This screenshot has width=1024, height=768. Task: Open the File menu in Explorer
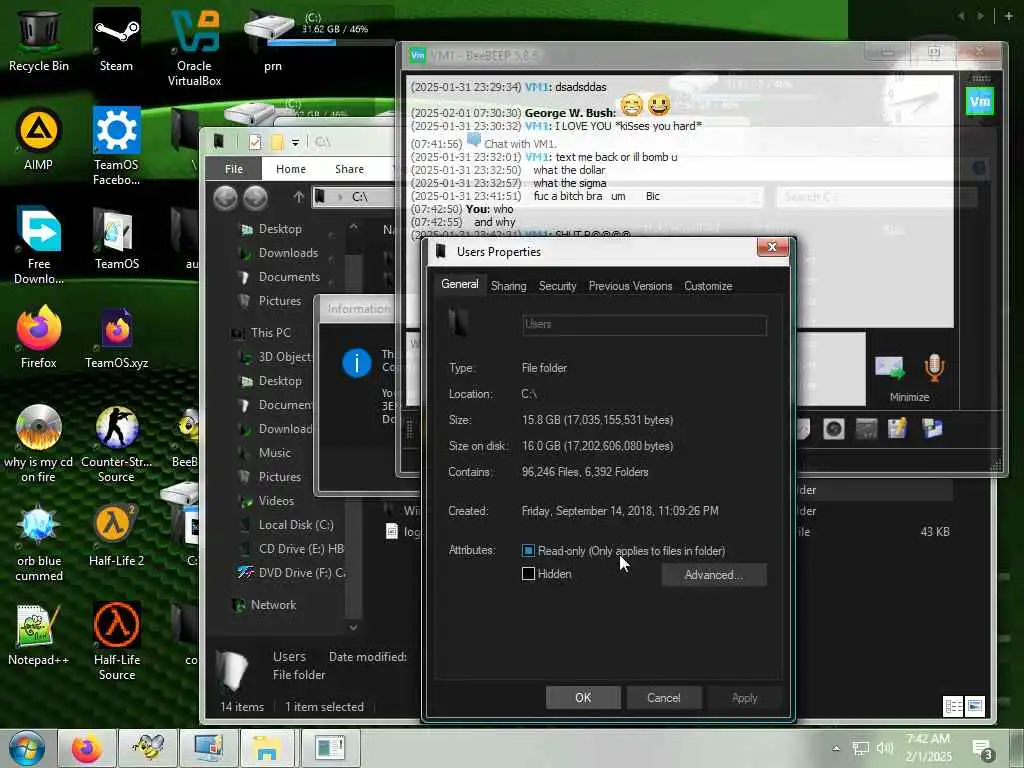coord(234,169)
